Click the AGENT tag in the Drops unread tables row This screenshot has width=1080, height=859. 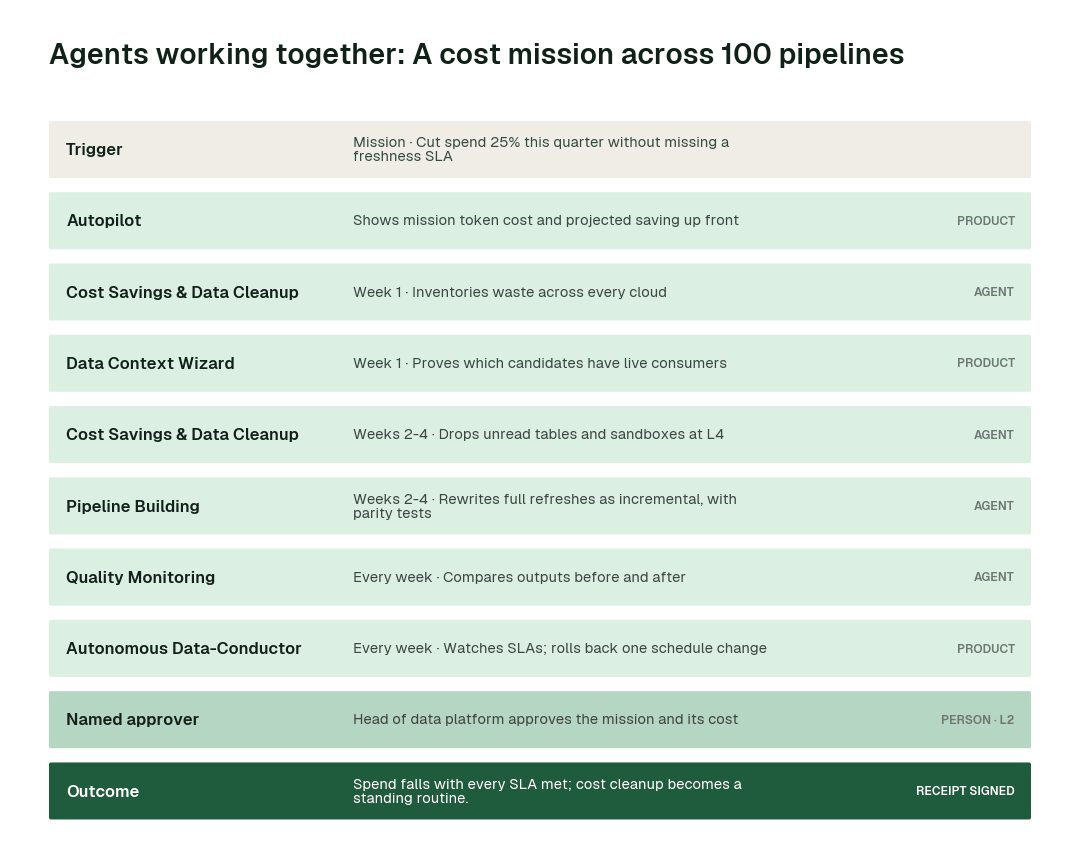[x=994, y=435]
